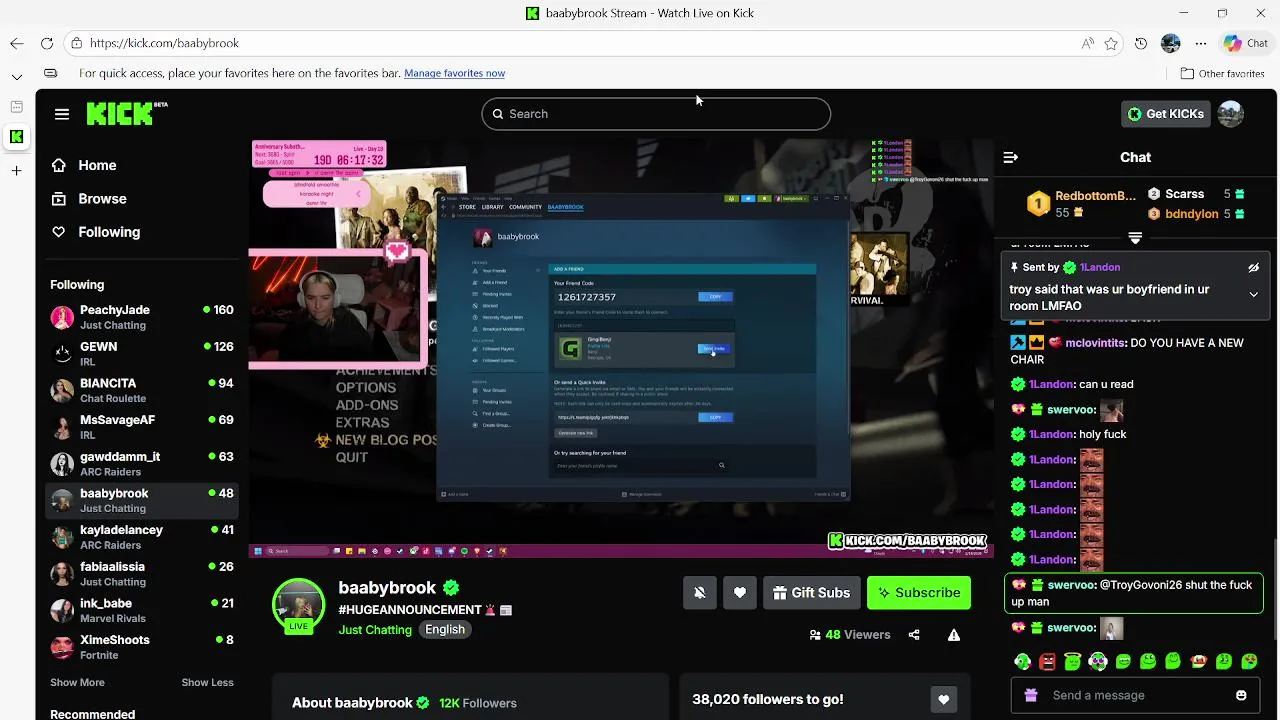
Task: Refresh the page with reload icon
Action: click(x=47, y=43)
